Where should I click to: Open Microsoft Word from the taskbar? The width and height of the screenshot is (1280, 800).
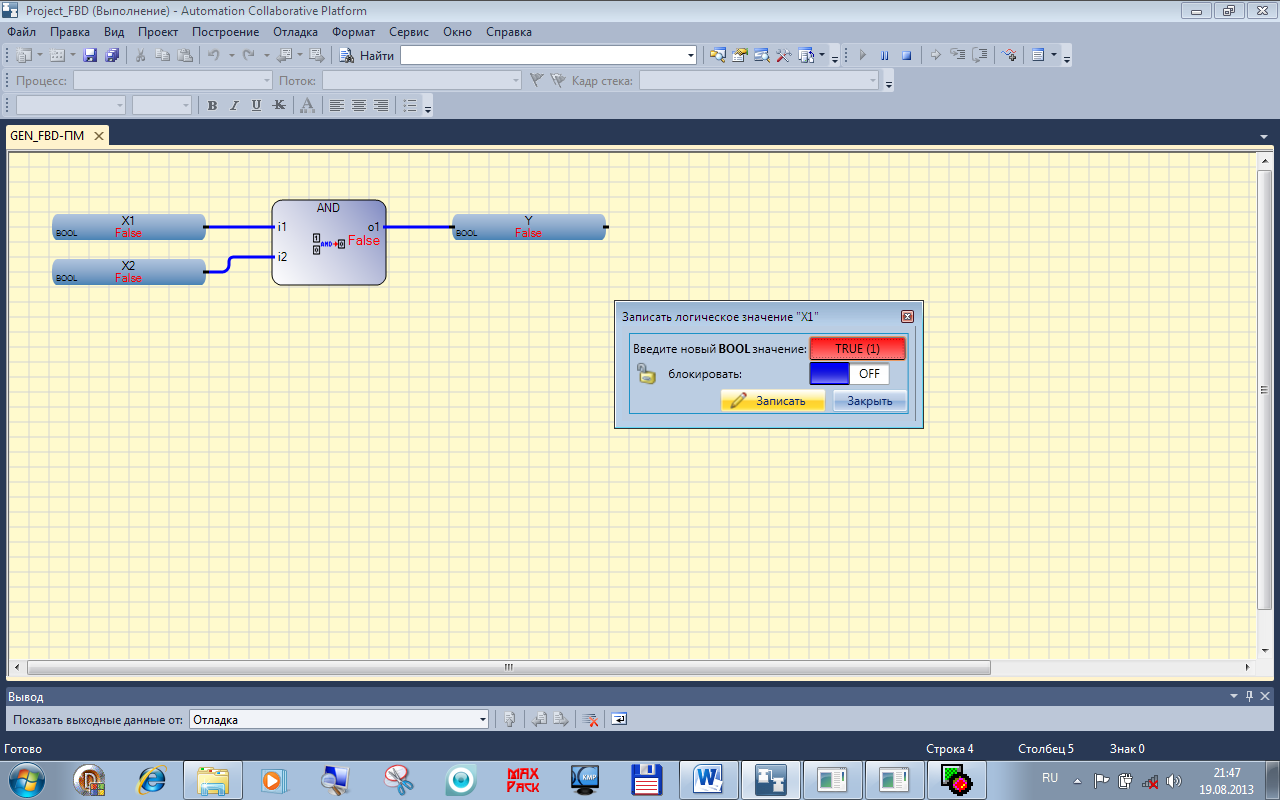[708, 779]
